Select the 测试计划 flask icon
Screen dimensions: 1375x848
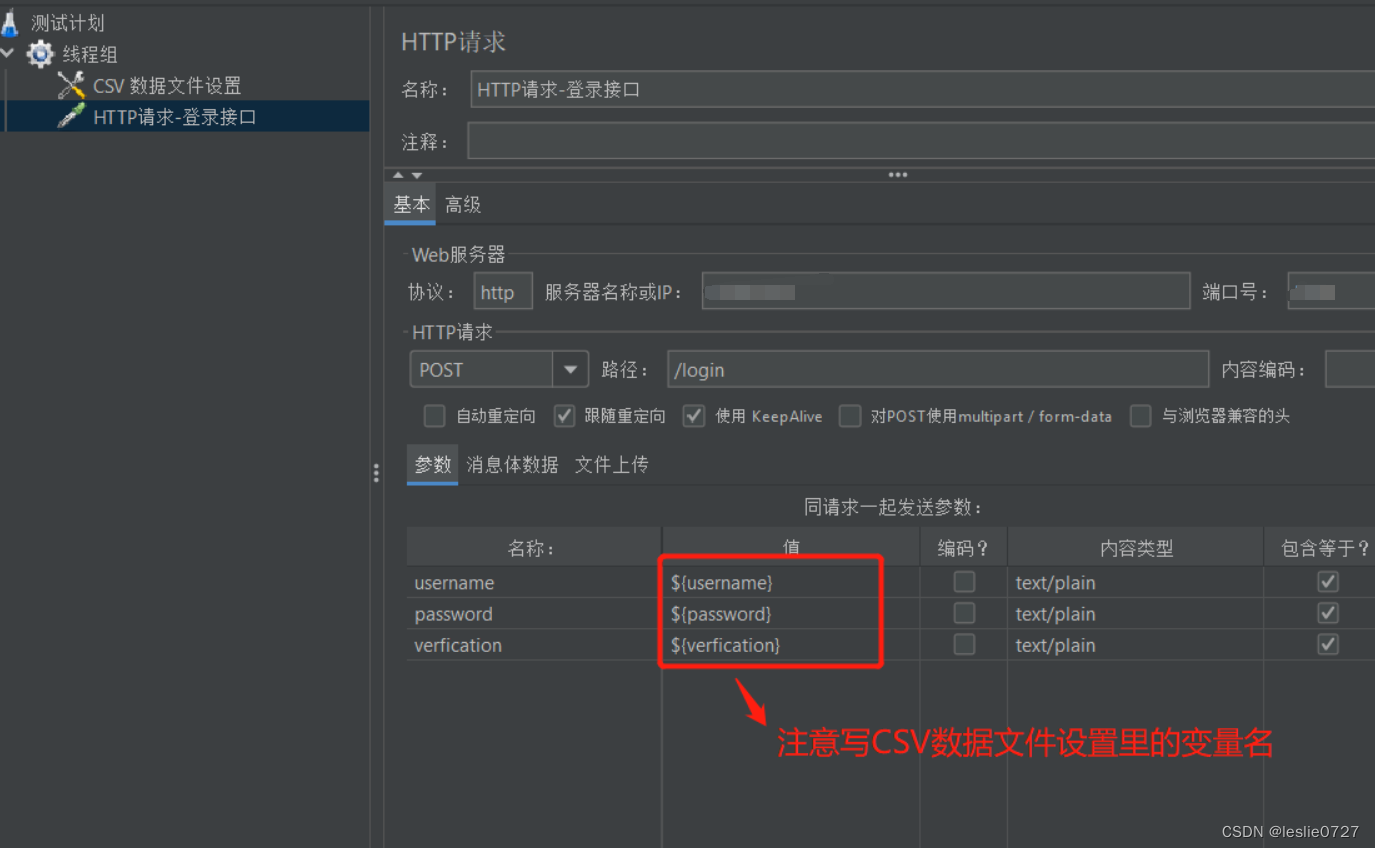click(x=12, y=21)
